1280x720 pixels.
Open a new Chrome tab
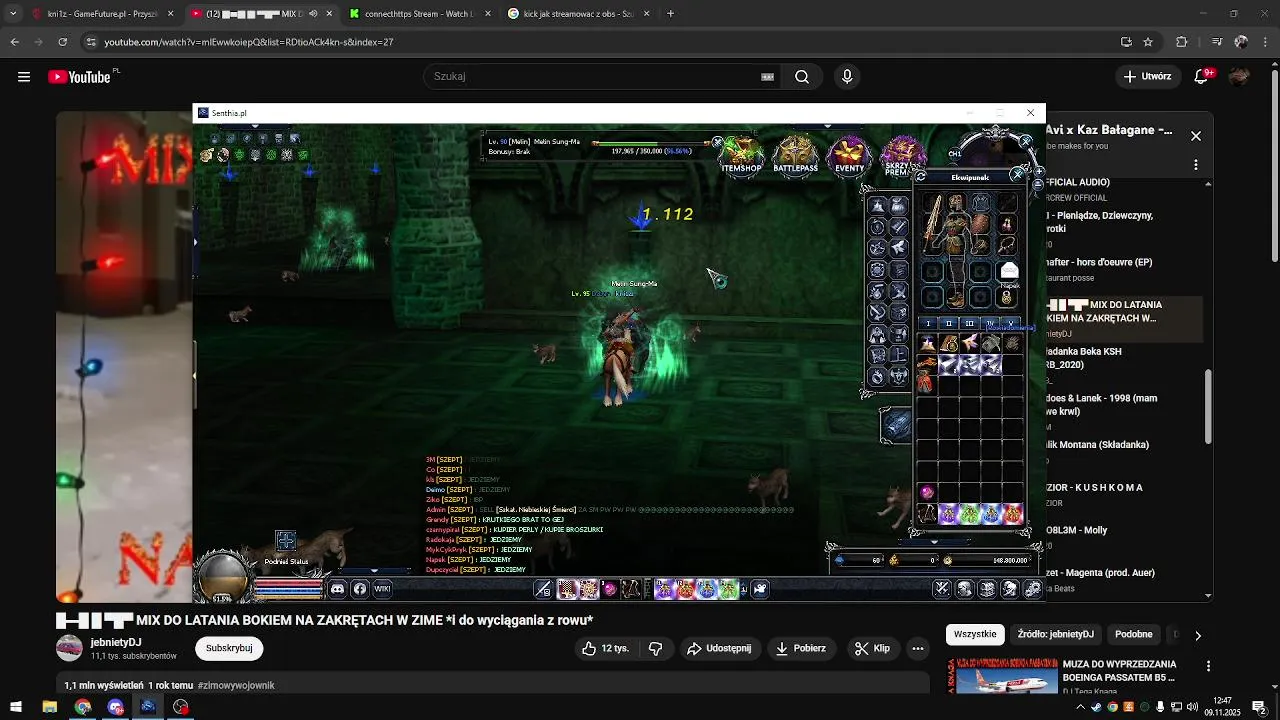pyautogui.click(x=670, y=14)
